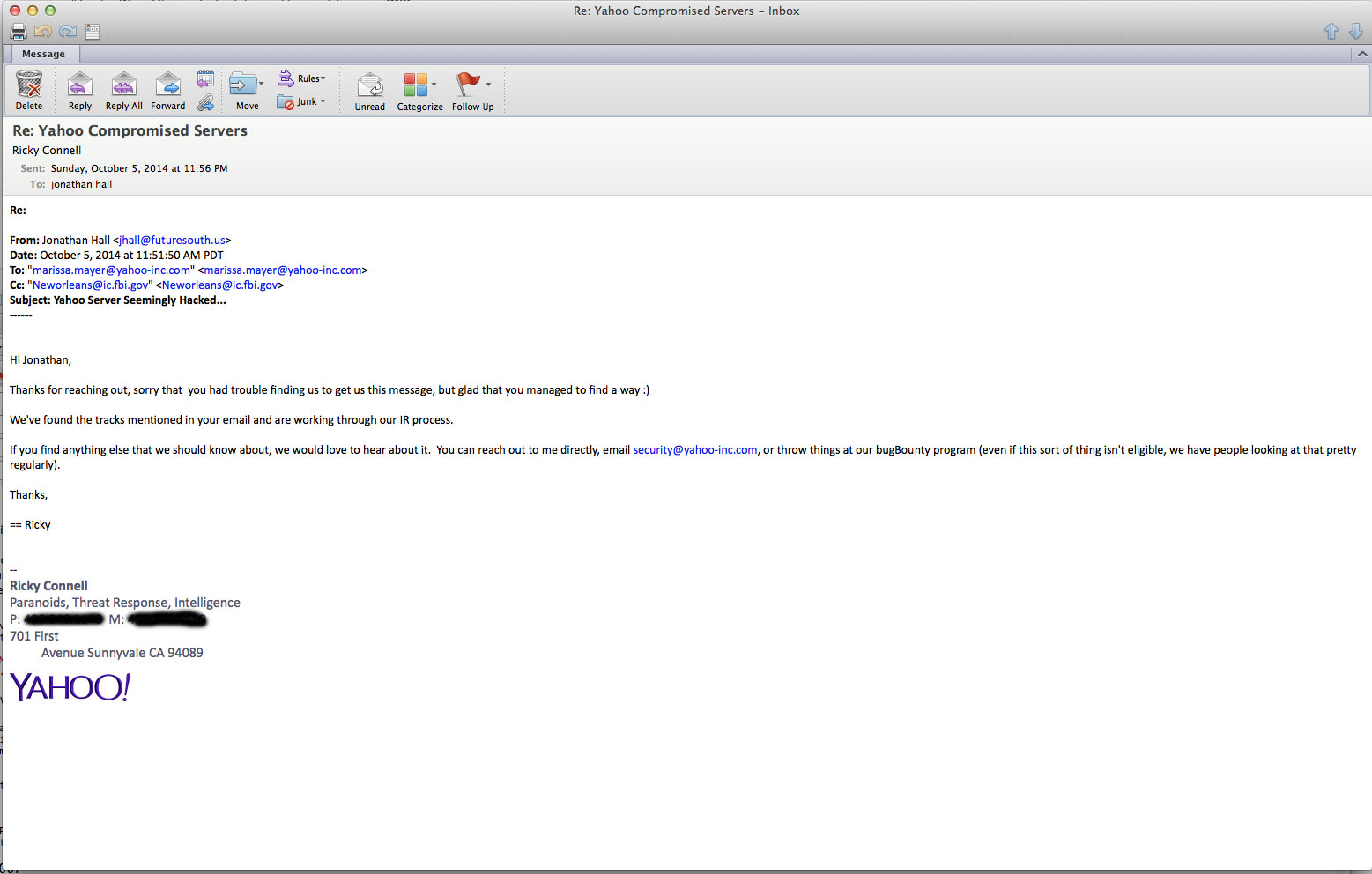
Task: Click the Reply All envelope icon
Action: point(124,85)
